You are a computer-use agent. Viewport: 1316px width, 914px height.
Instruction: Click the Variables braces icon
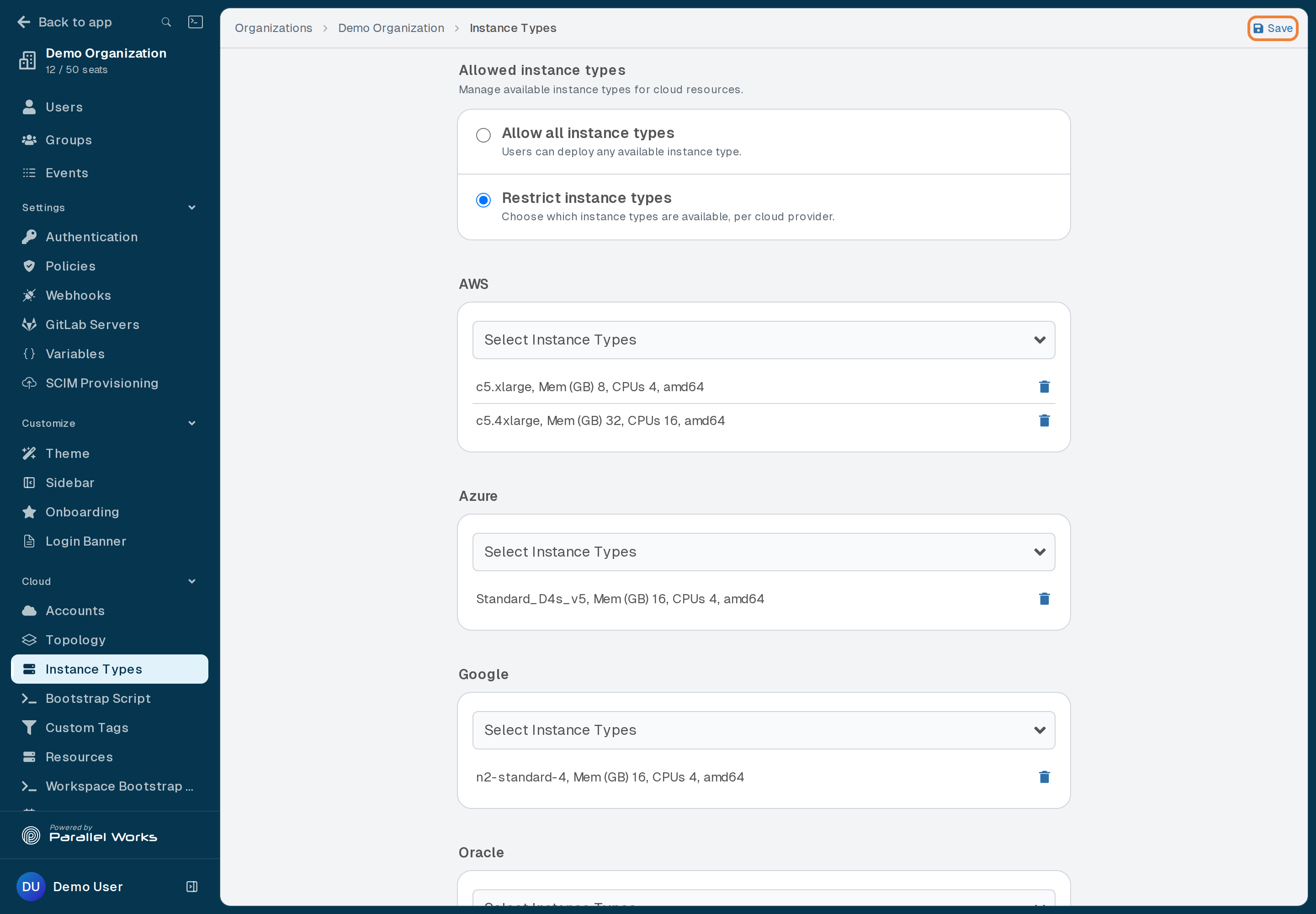(x=29, y=353)
